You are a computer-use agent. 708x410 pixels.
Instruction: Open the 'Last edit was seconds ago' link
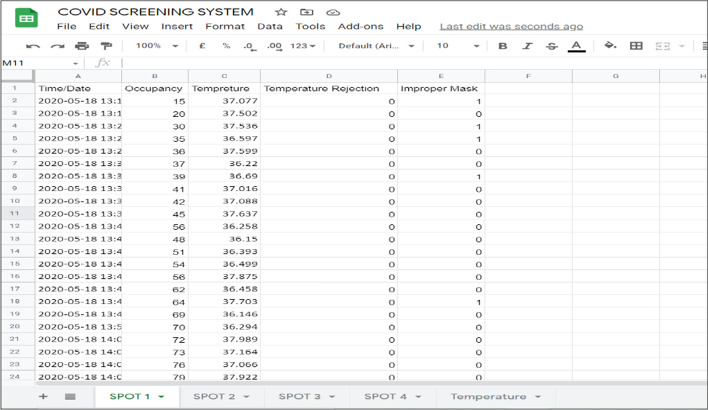coord(511,27)
